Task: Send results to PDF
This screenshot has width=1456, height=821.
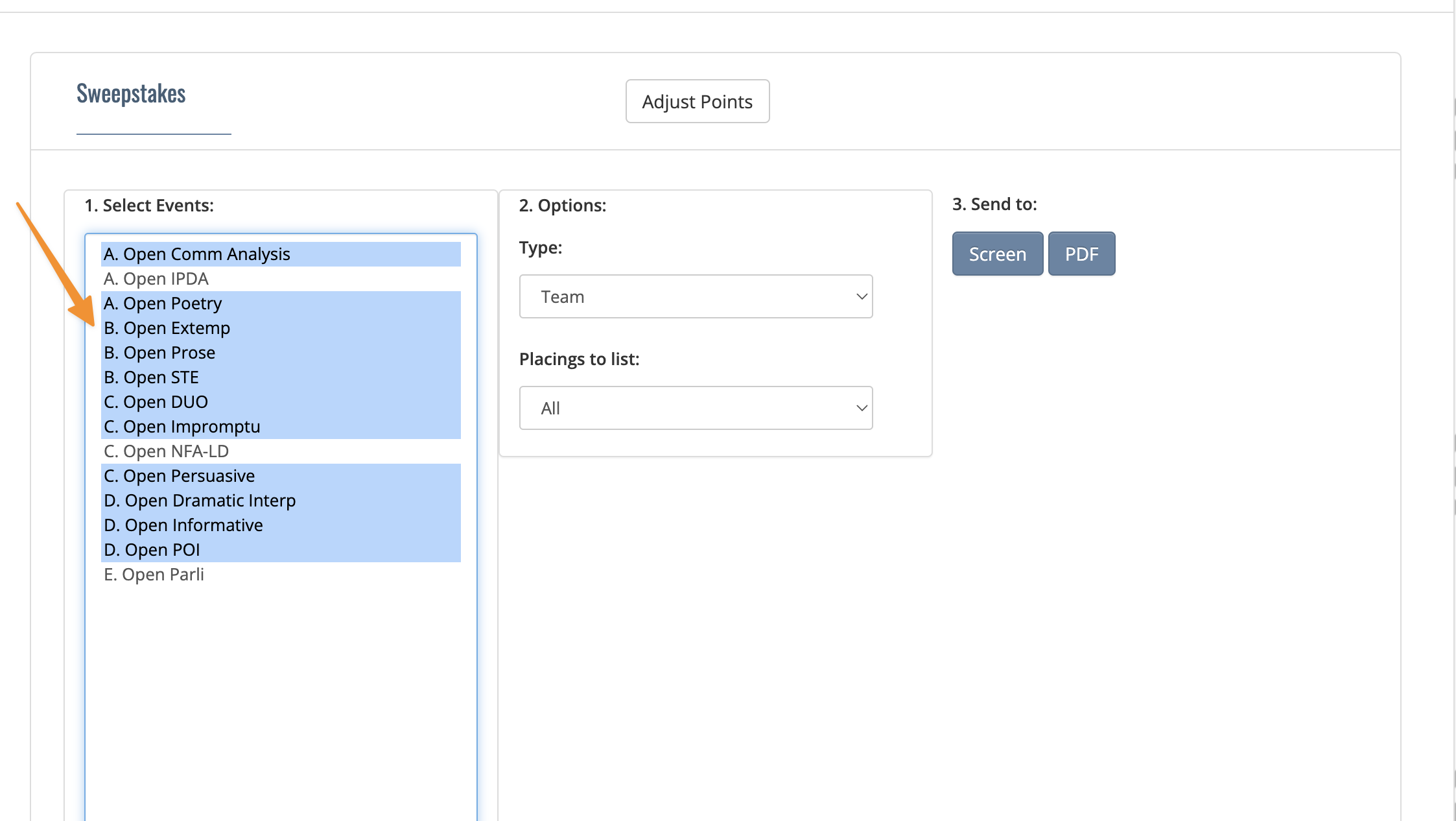Action: (x=1081, y=254)
